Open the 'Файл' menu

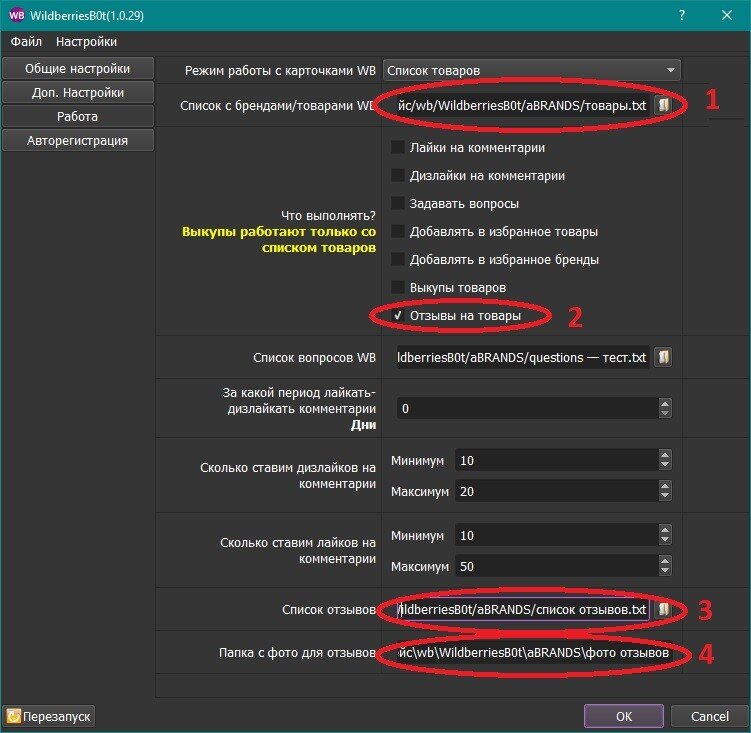pos(26,42)
